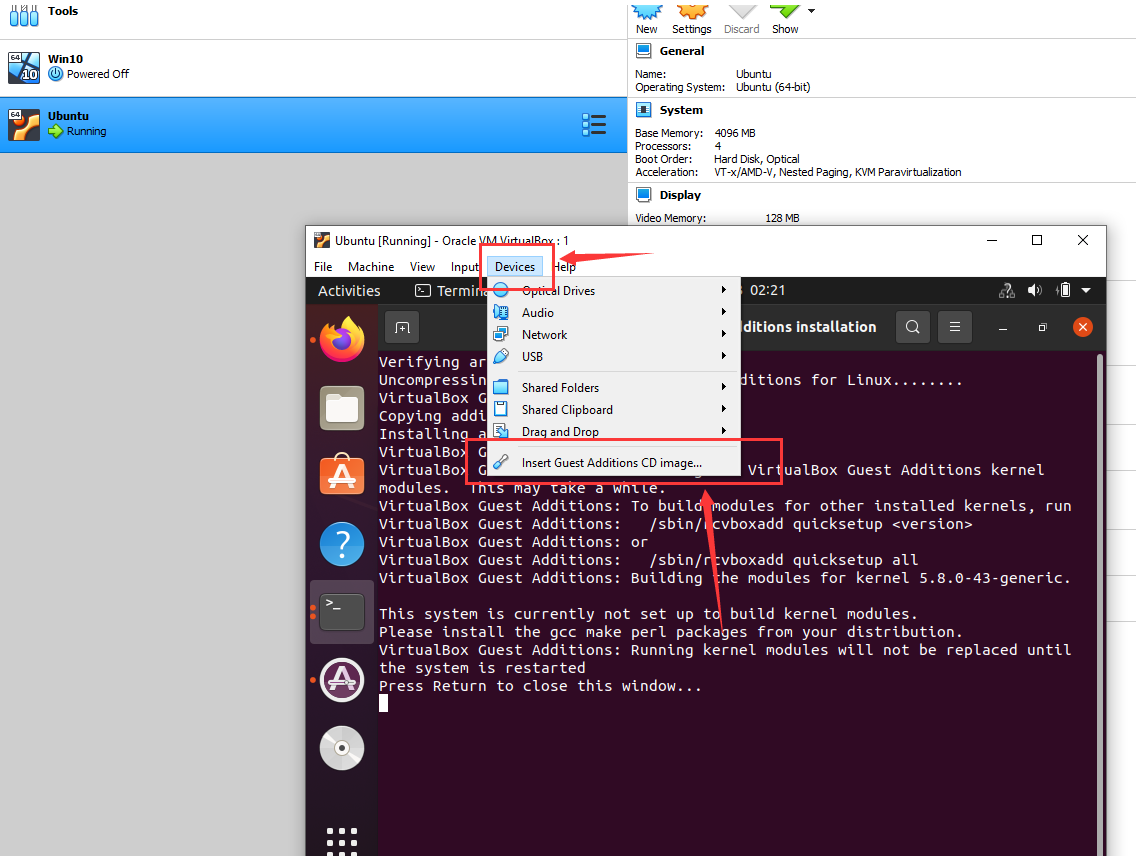The width and height of the screenshot is (1136, 856).
Task: Click the USB plug menu icon
Action: click(x=501, y=356)
